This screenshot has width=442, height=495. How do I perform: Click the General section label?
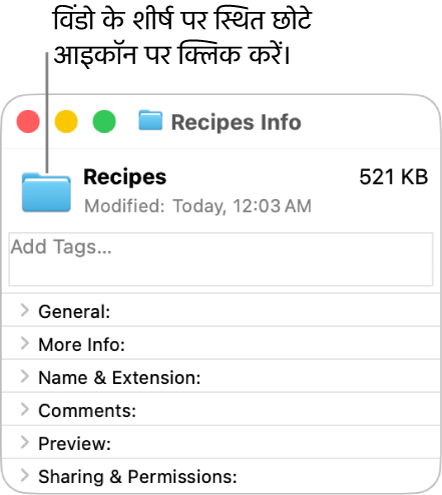(x=74, y=312)
